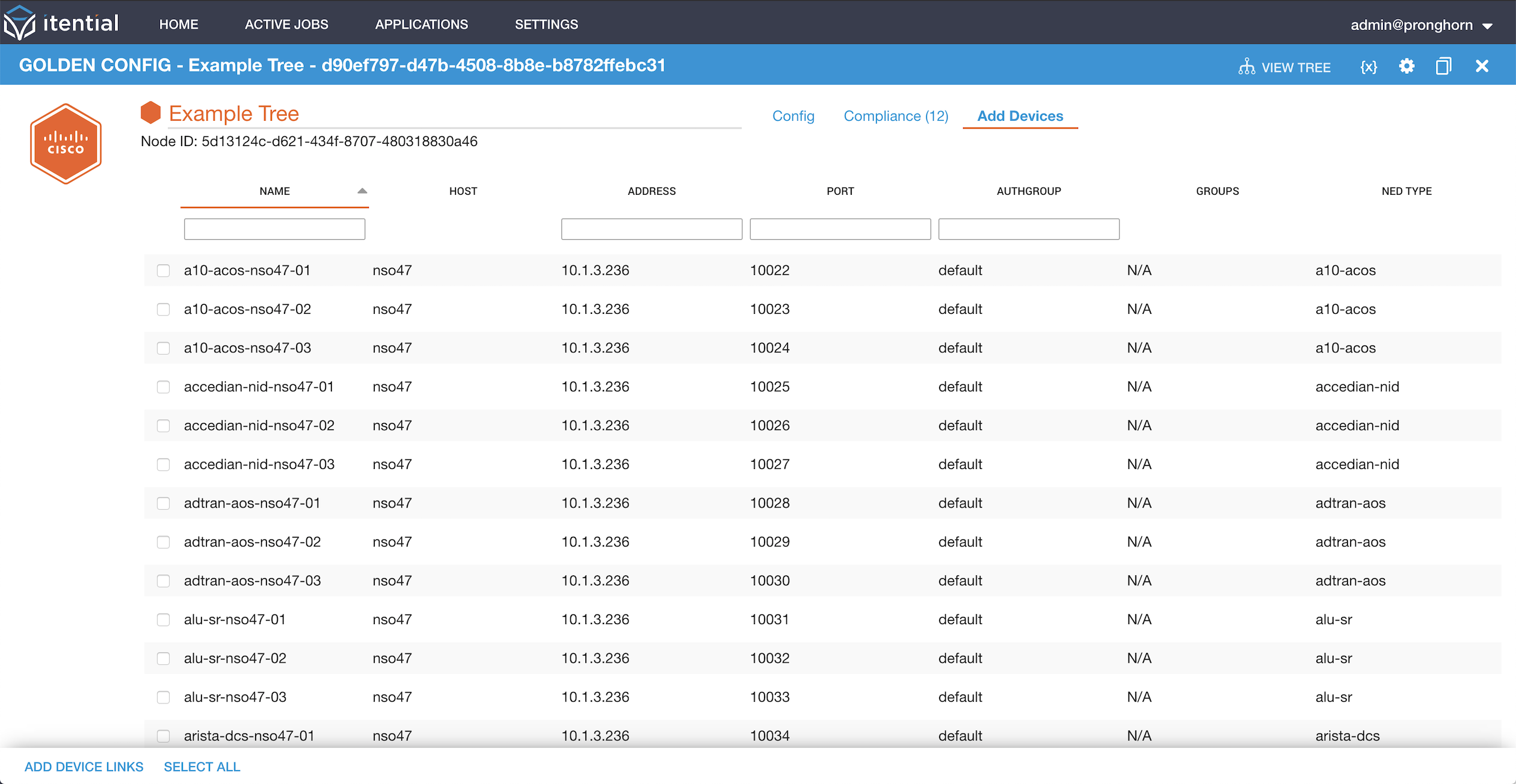The height and width of the screenshot is (784, 1516).
Task: Click the Node ID text
Action: pos(309,141)
